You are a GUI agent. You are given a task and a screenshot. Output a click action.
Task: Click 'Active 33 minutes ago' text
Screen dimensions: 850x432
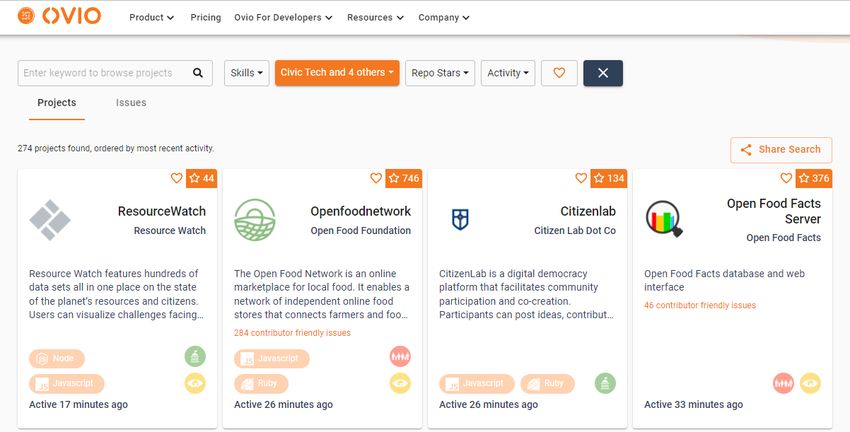693,404
